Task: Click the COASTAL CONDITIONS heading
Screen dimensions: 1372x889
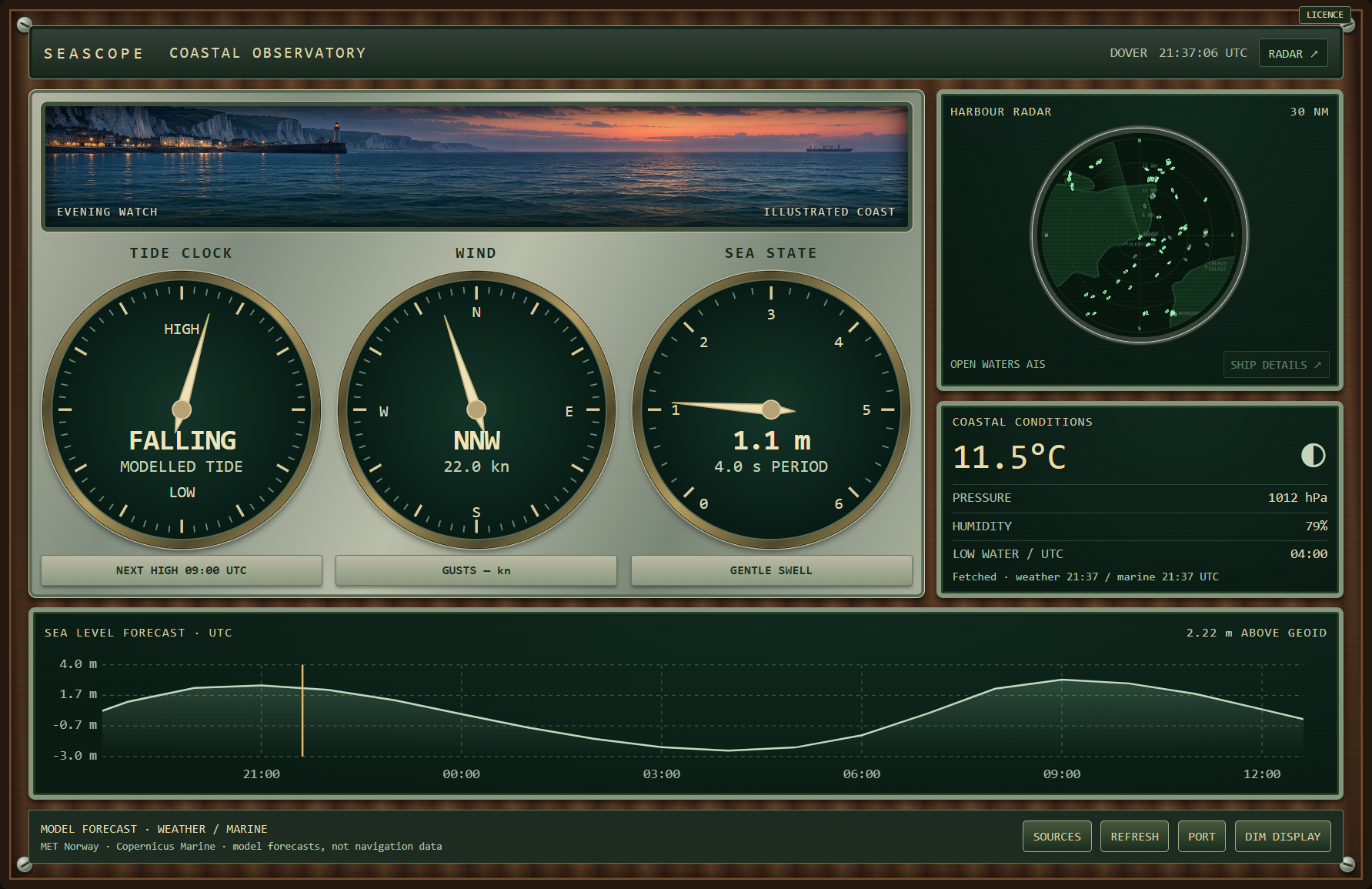Action: tap(1022, 422)
